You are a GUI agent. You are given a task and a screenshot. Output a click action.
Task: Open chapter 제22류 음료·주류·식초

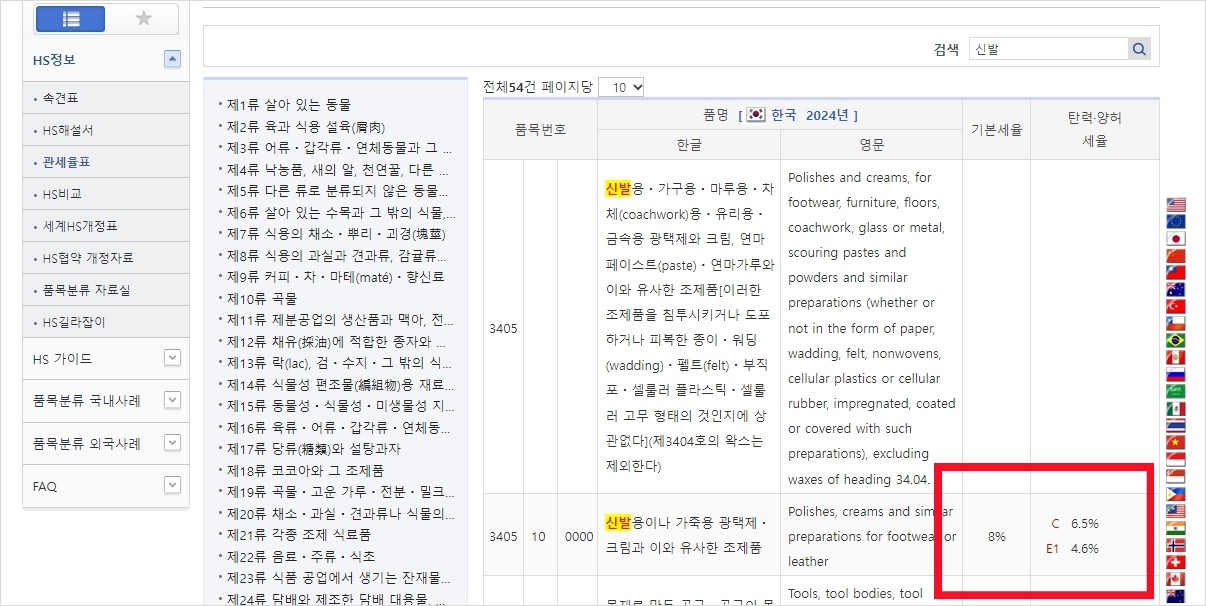pos(301,556)
